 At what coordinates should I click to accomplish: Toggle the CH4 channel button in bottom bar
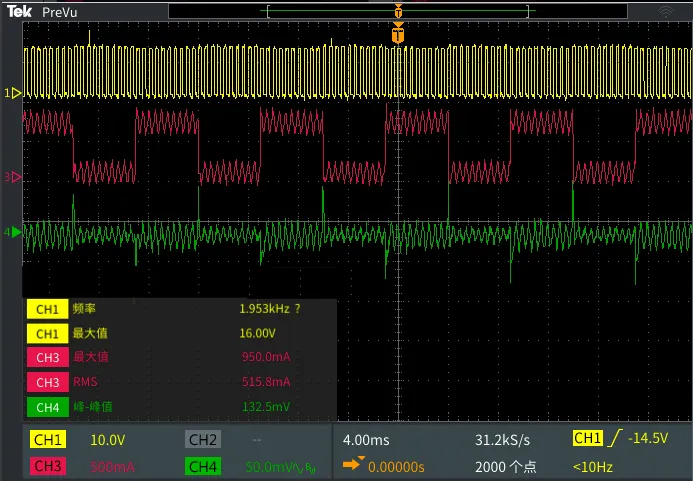(x=202, y=466)
